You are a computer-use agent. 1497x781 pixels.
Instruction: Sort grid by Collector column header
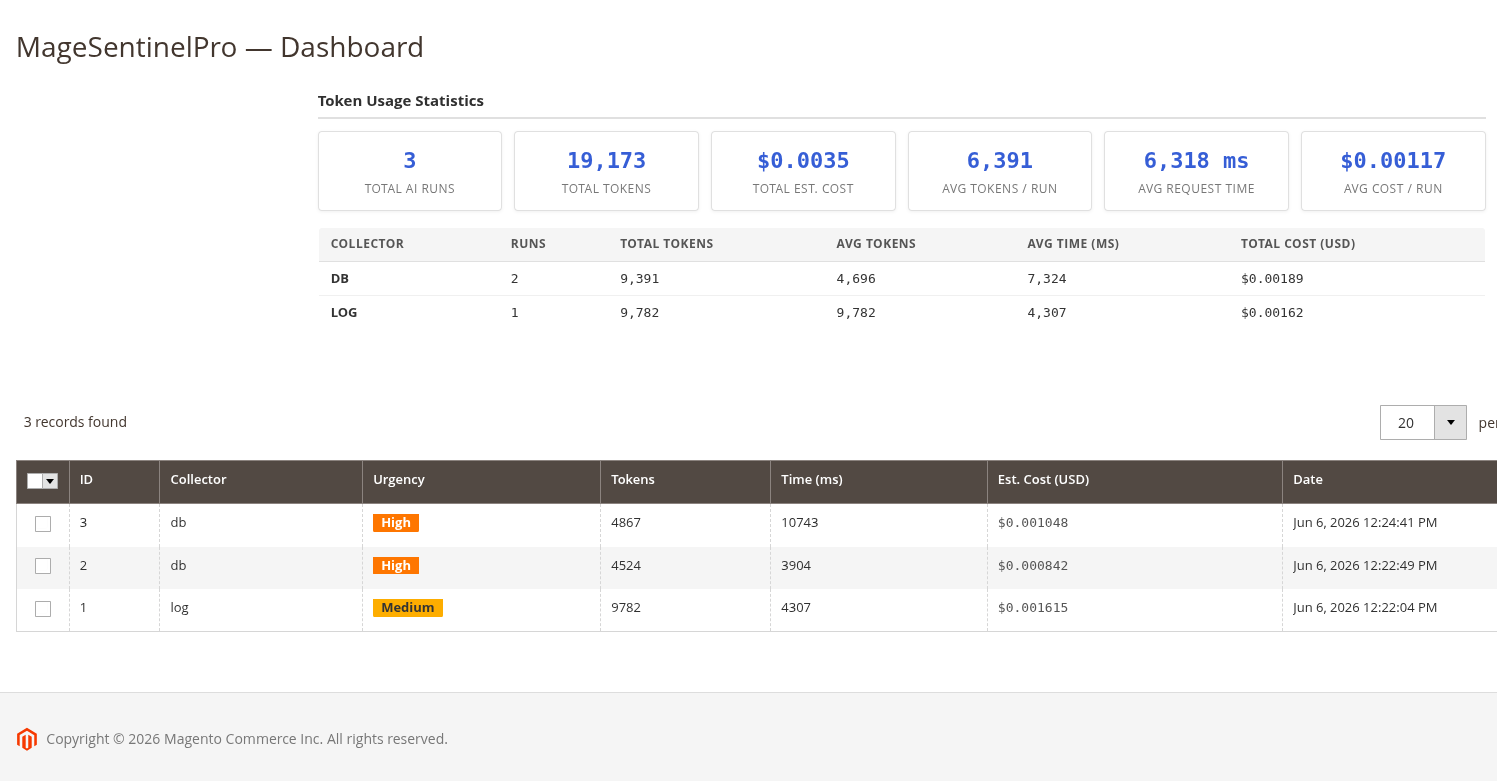pos(261,480)
